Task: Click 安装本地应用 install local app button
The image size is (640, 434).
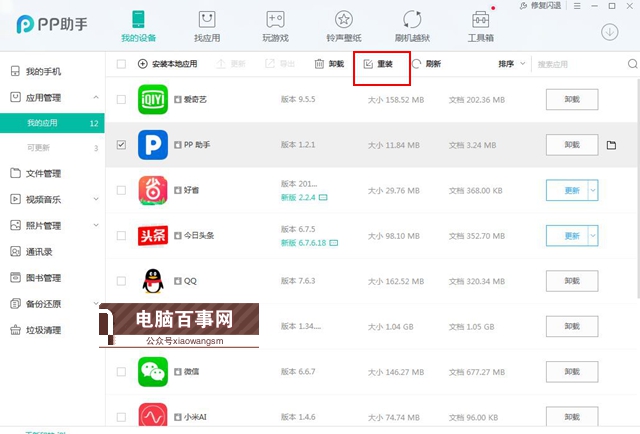Action: coord(167,64)
